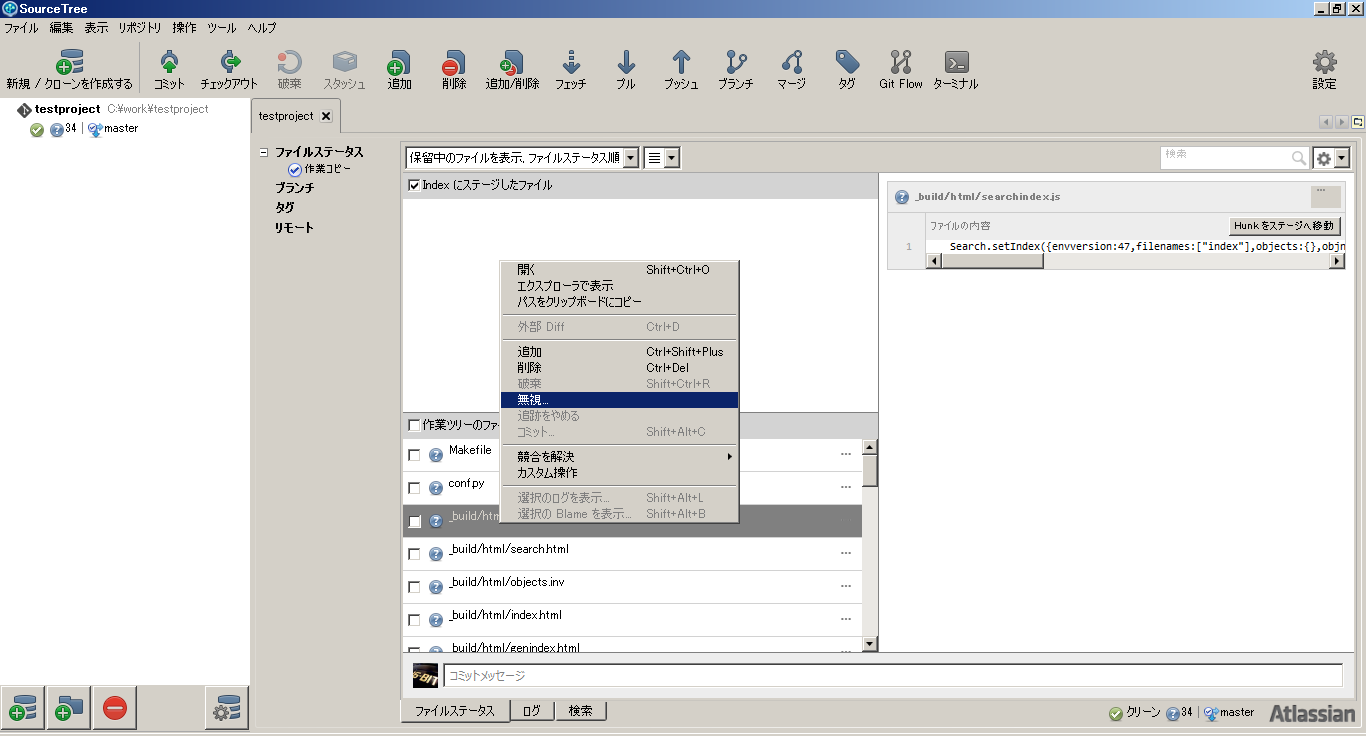Check the box for _build/html/search.html
Viewport: 1366px width, 736px height.
[x=414, y=554]
